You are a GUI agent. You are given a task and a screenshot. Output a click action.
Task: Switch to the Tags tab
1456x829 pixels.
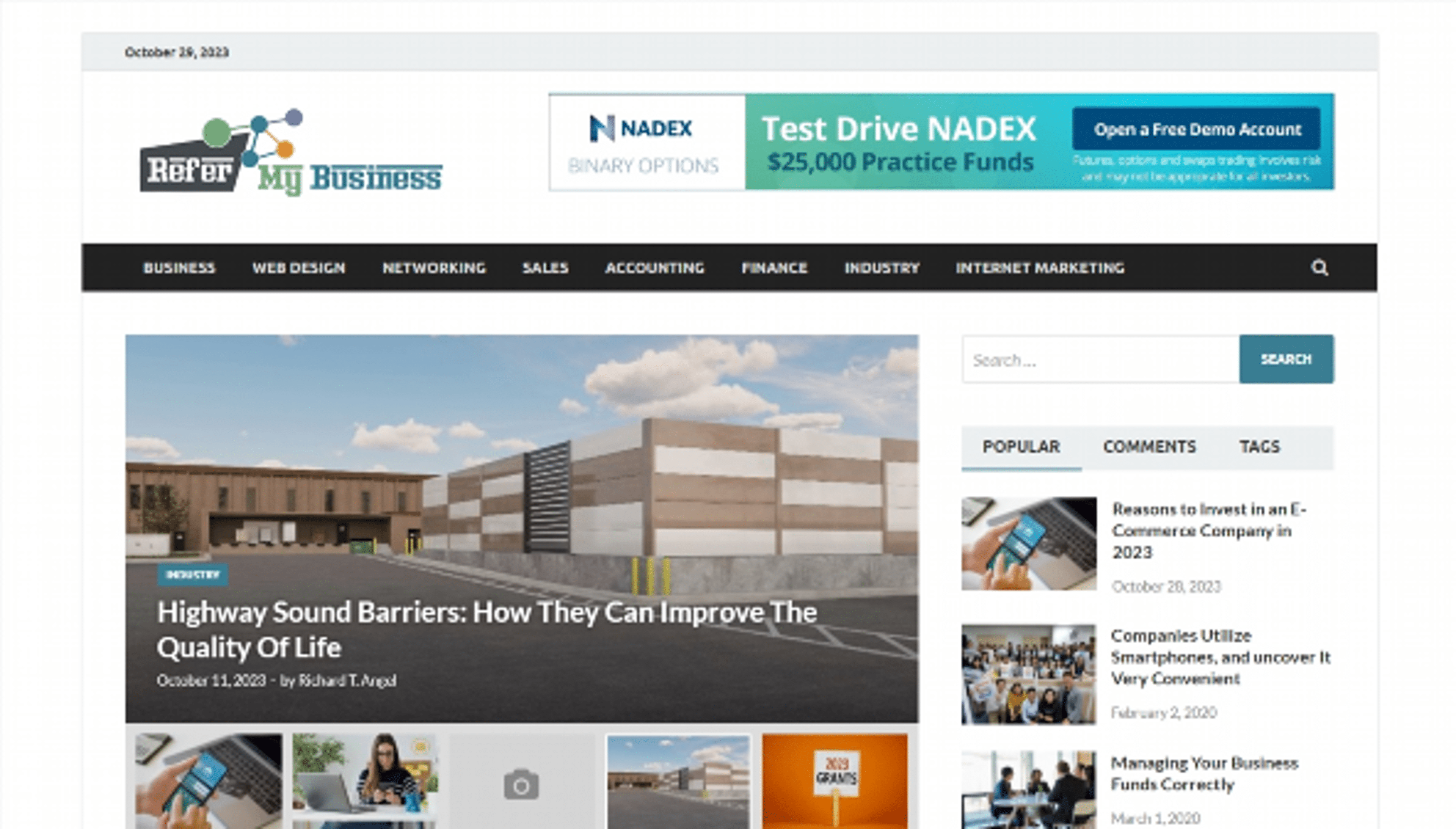pos(1259,447)
